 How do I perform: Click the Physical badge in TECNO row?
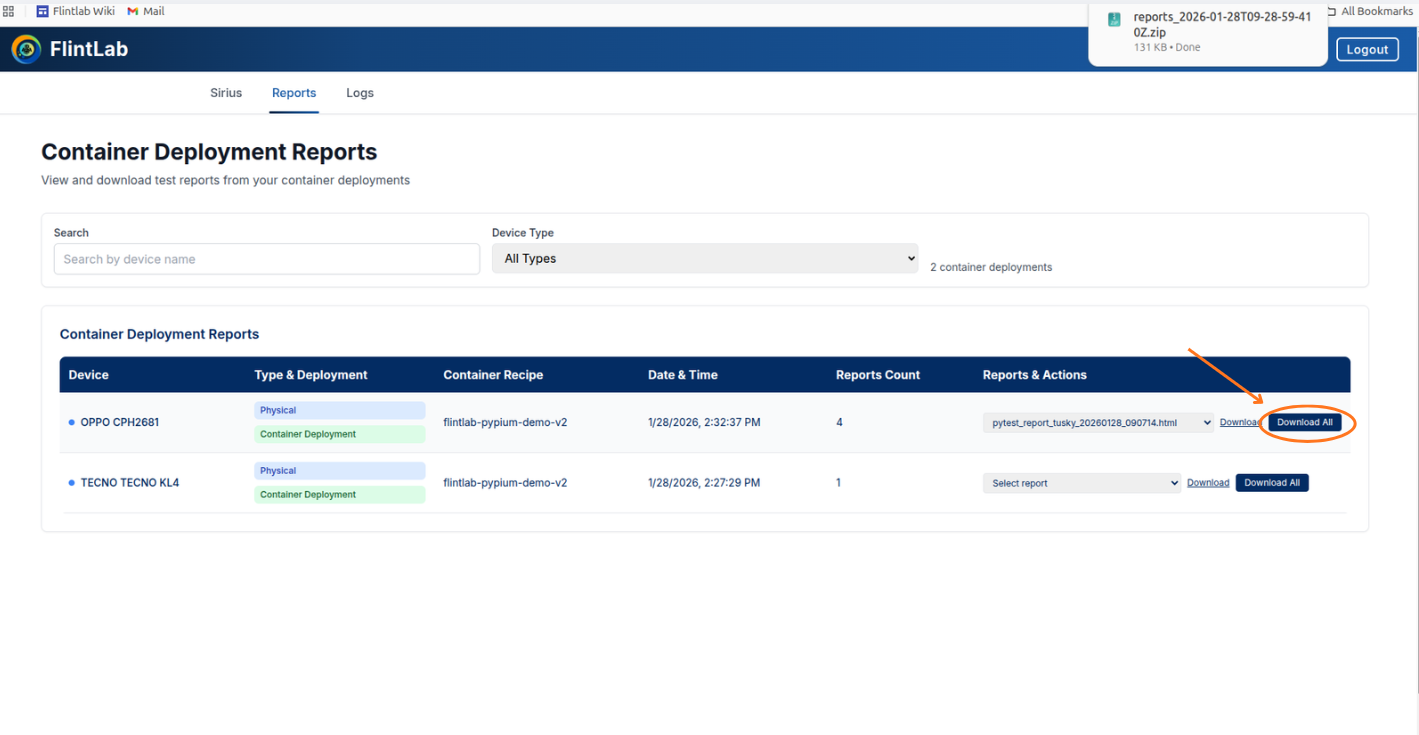tap(340, 471)
